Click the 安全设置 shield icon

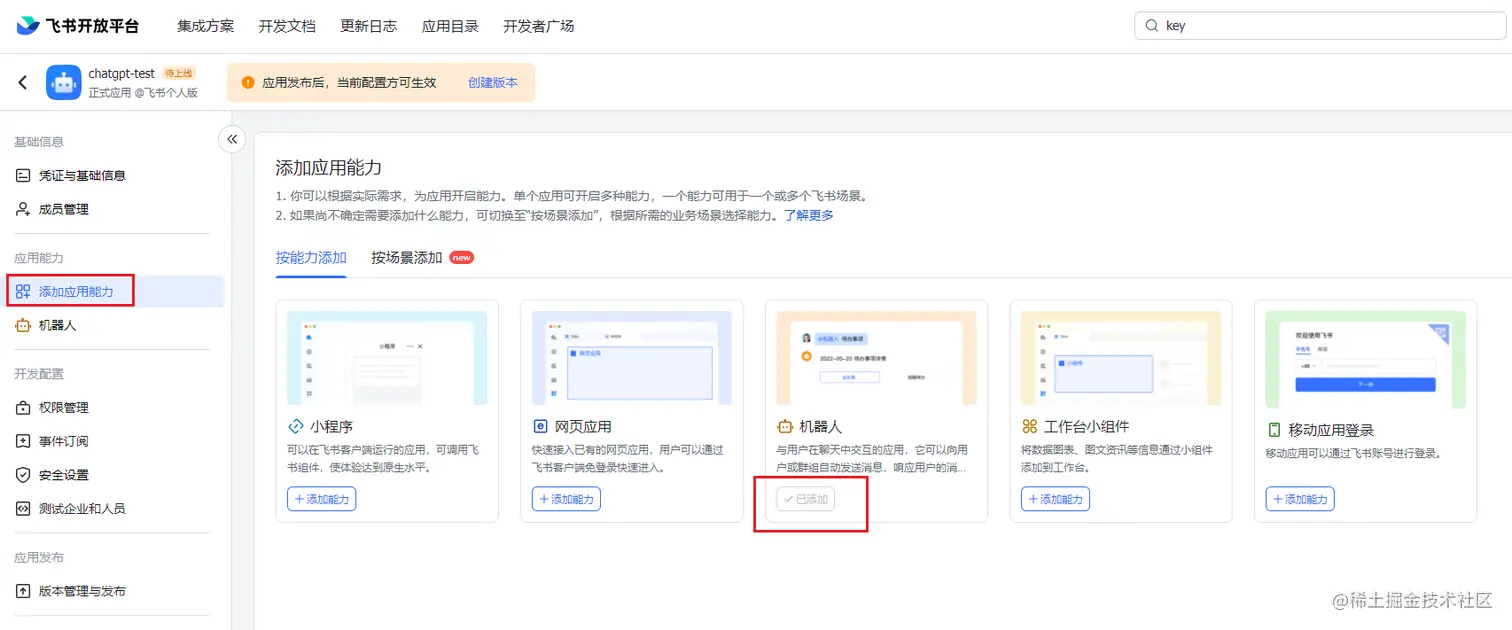23,475
